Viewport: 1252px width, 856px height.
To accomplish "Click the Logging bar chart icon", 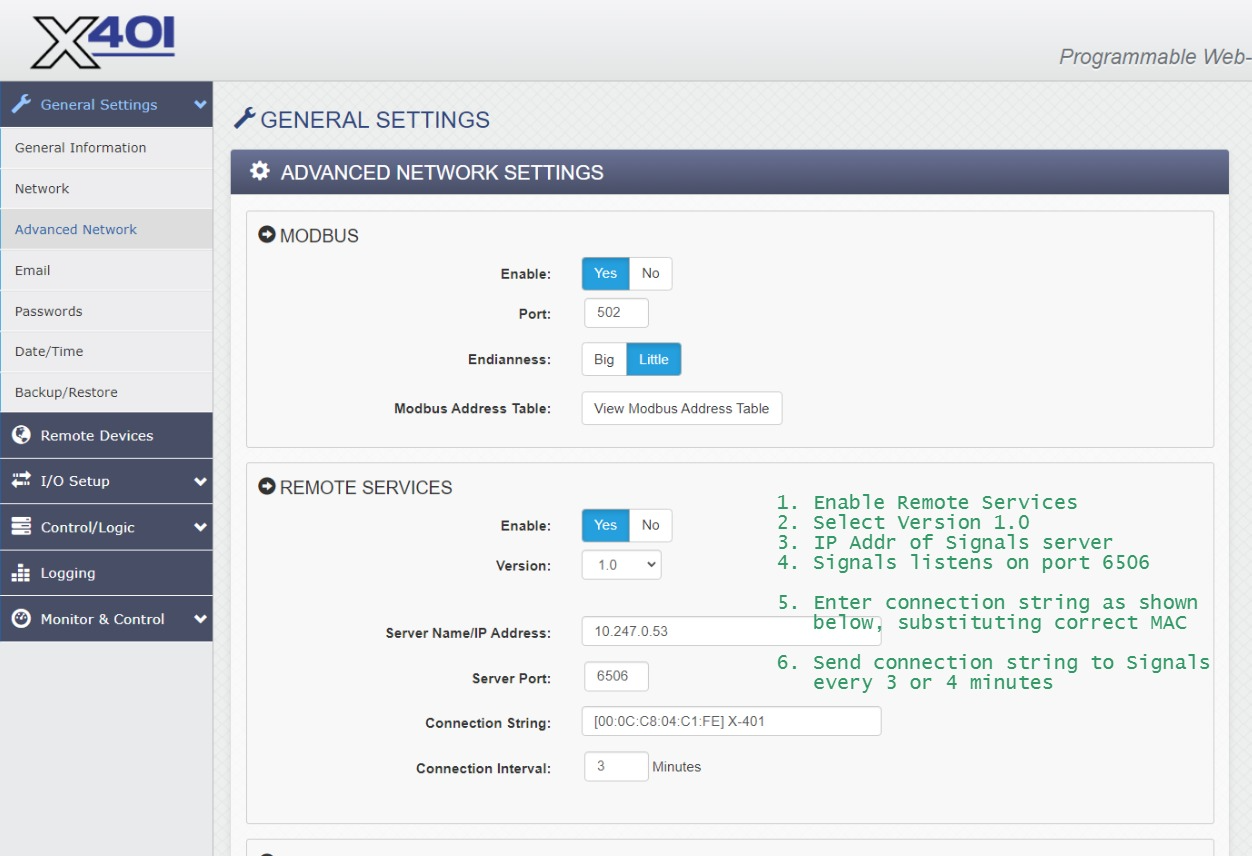I will pos(21,573).
